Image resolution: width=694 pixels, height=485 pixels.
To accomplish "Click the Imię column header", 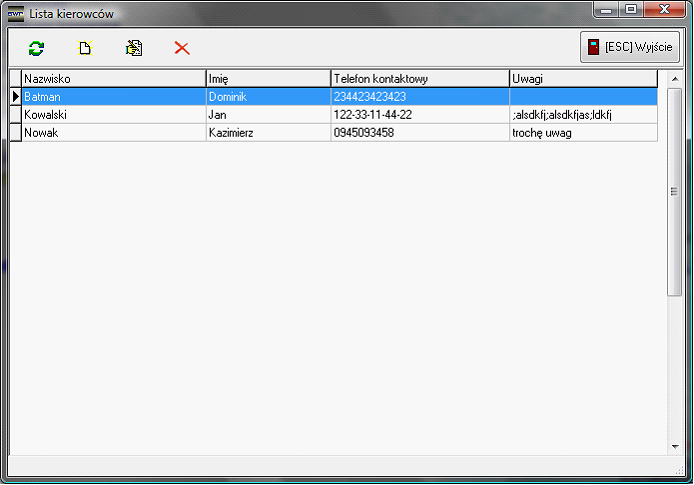I will click(x=267, y=78).
